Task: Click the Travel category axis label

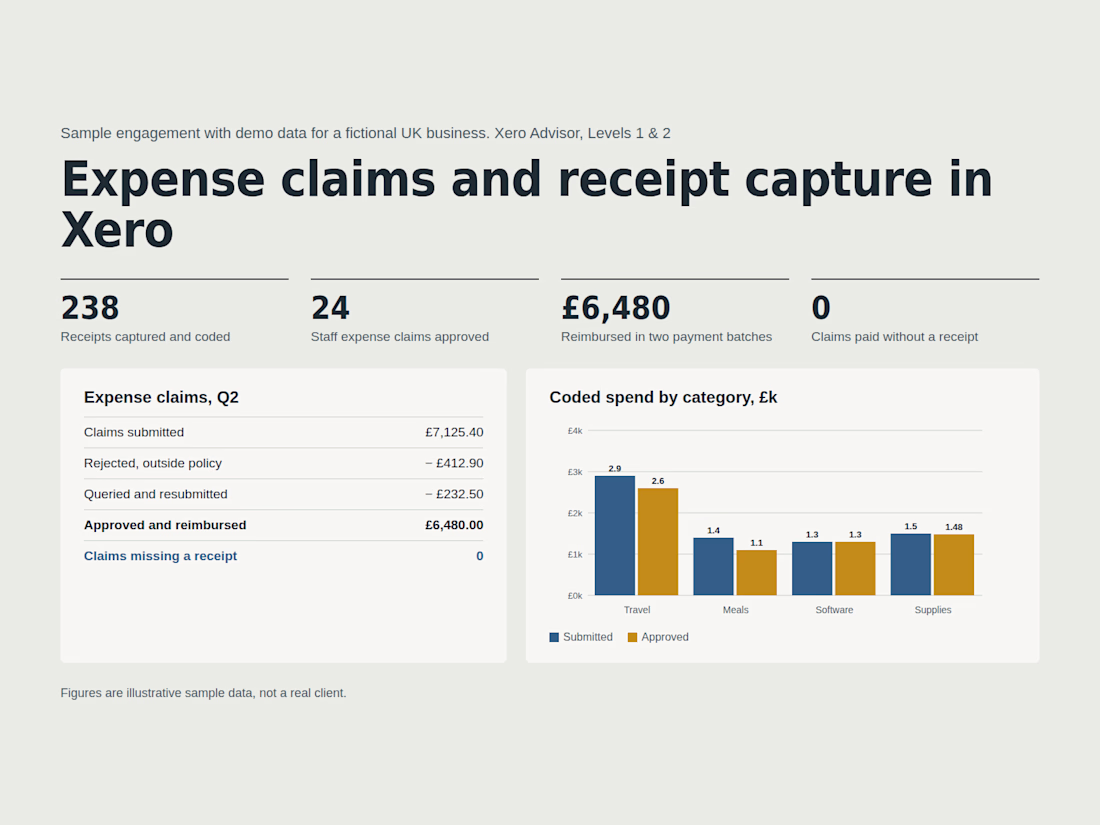Action: [x=637, y=610]
